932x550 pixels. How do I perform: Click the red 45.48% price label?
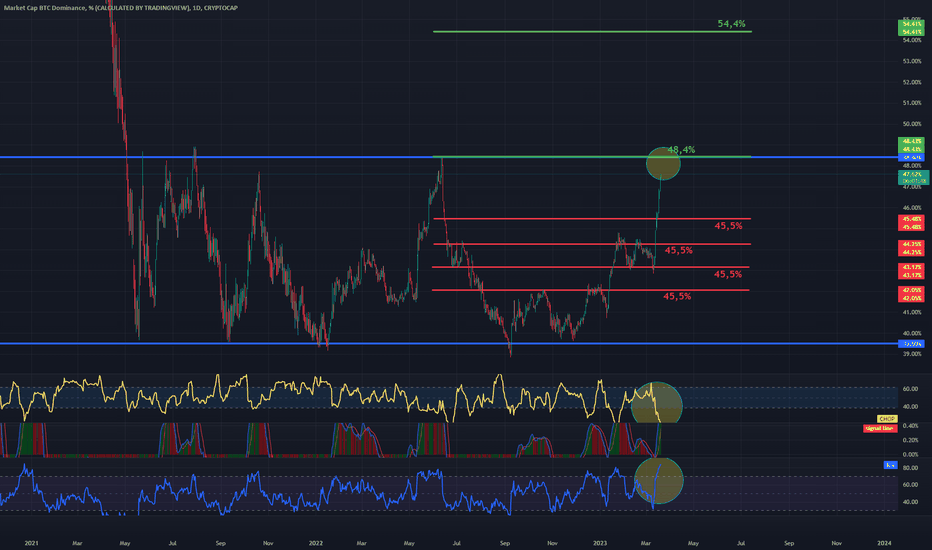point(911,223)
